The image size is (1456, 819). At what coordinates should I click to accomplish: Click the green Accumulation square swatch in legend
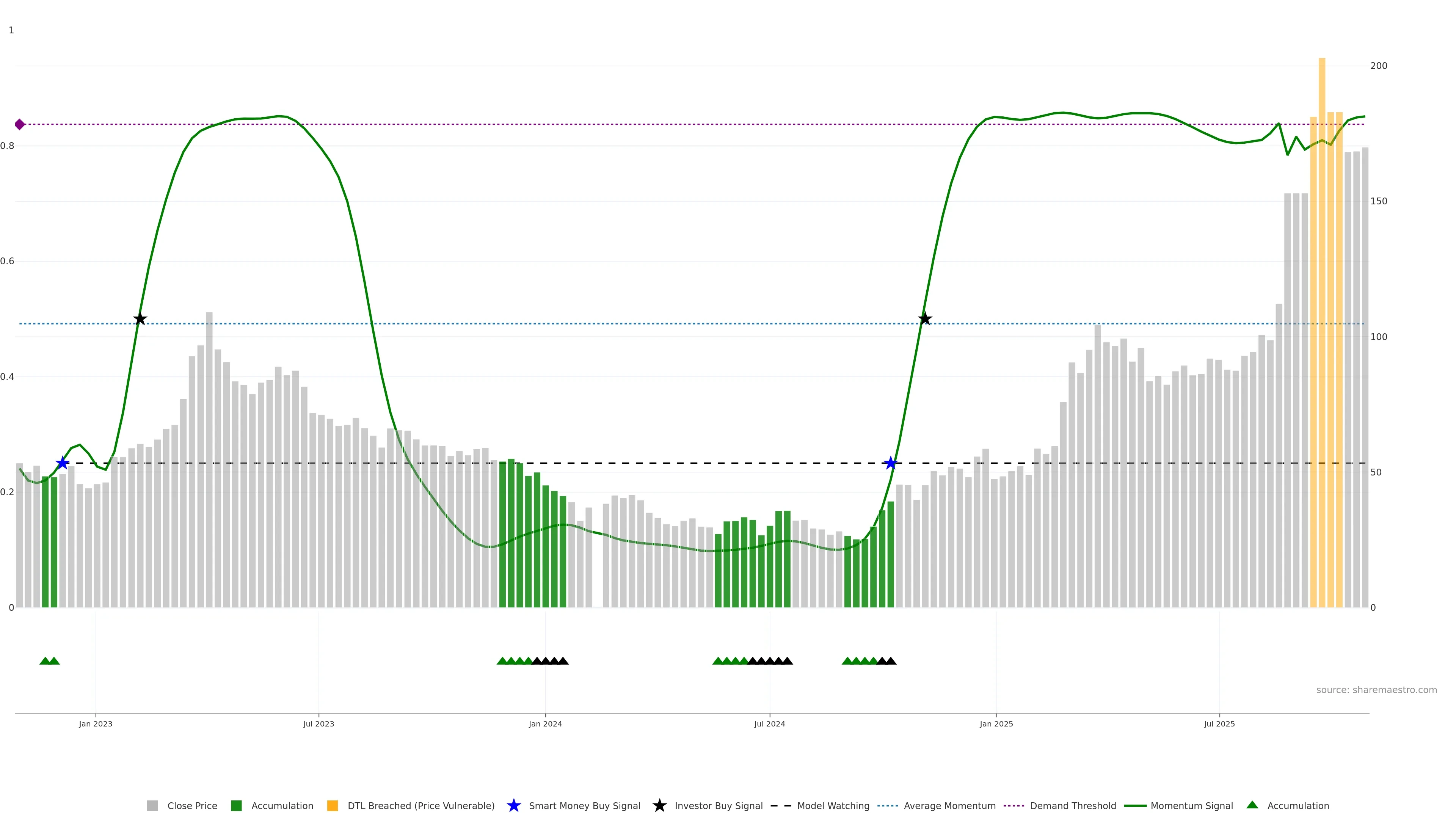[236, 805]
